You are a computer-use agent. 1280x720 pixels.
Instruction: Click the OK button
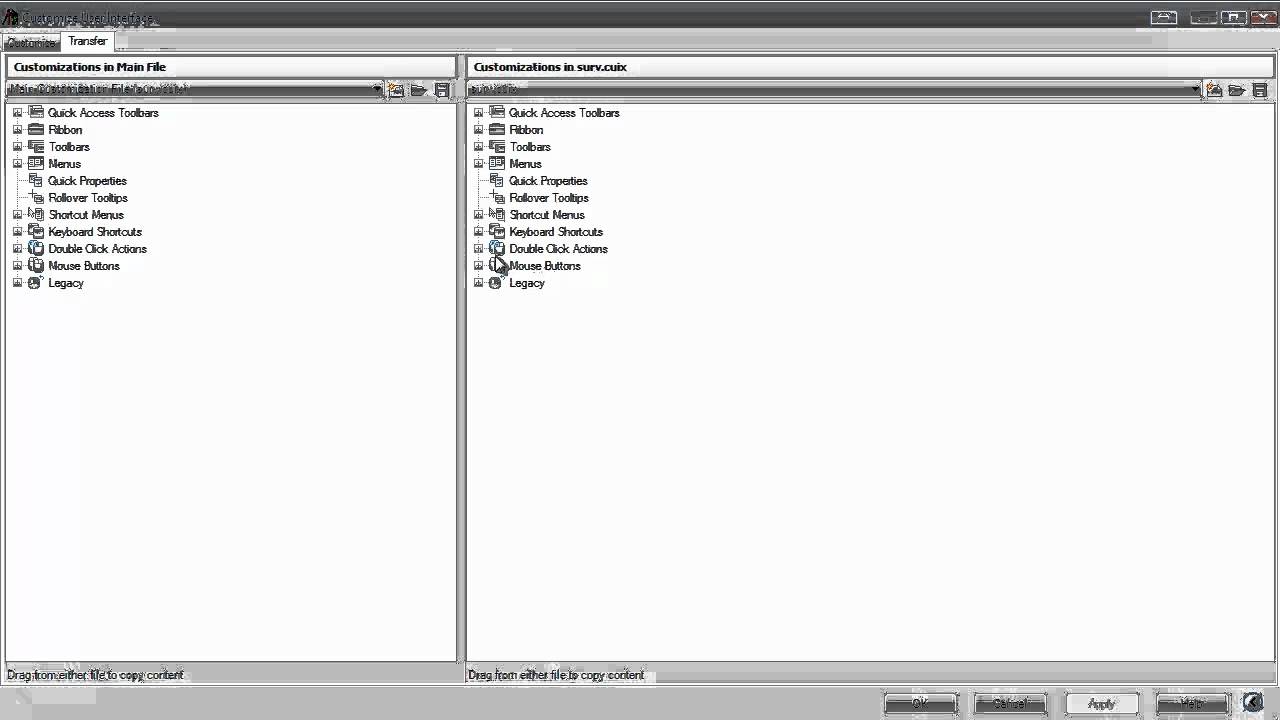point(921,704)
